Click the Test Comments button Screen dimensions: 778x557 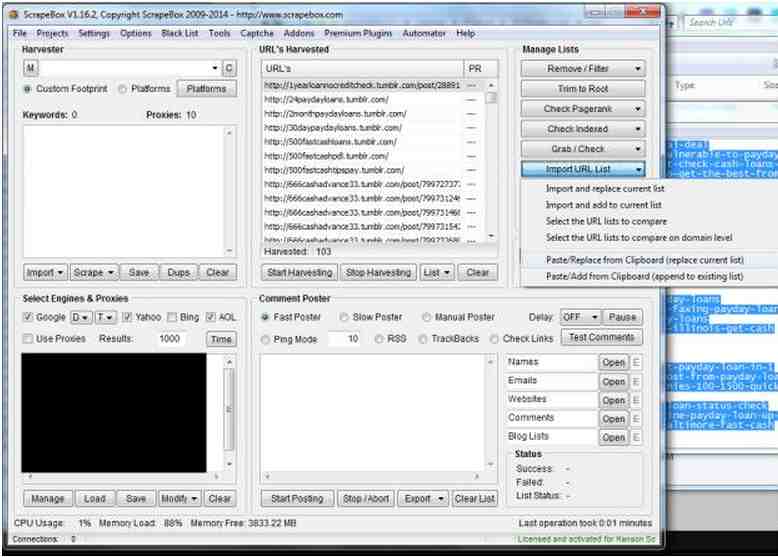click(x=601, y=337)
